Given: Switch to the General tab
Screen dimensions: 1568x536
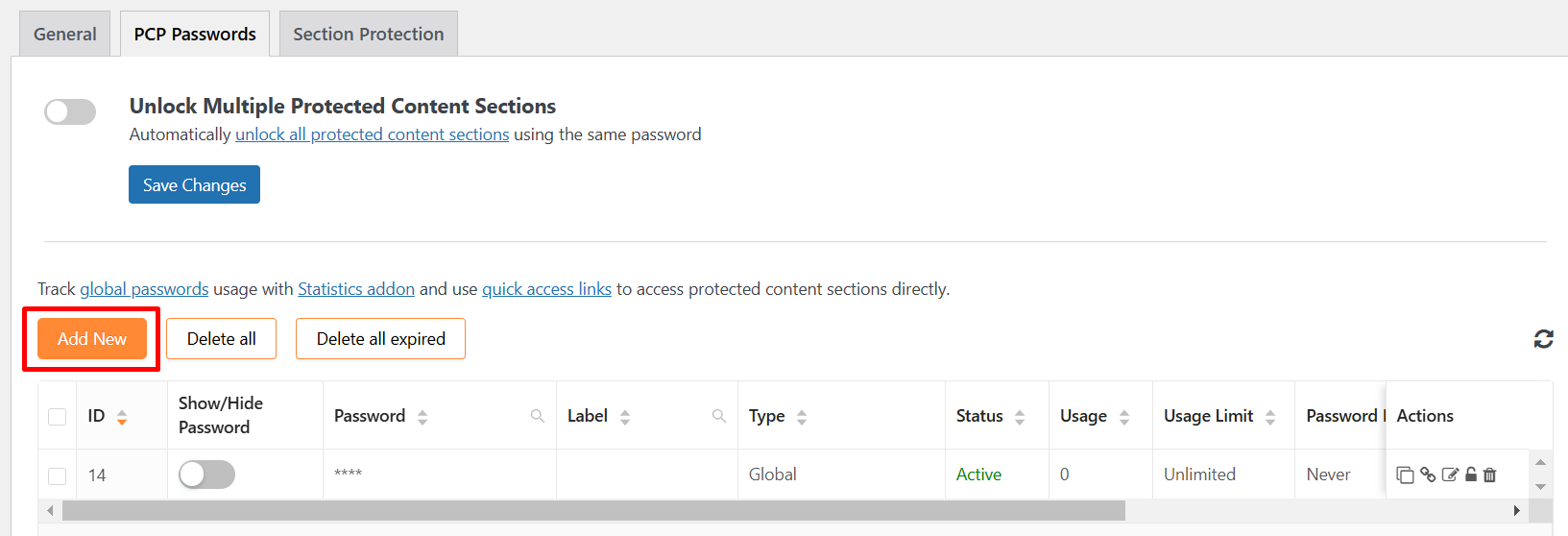Looking at the screenshot, I should [65, 35].
